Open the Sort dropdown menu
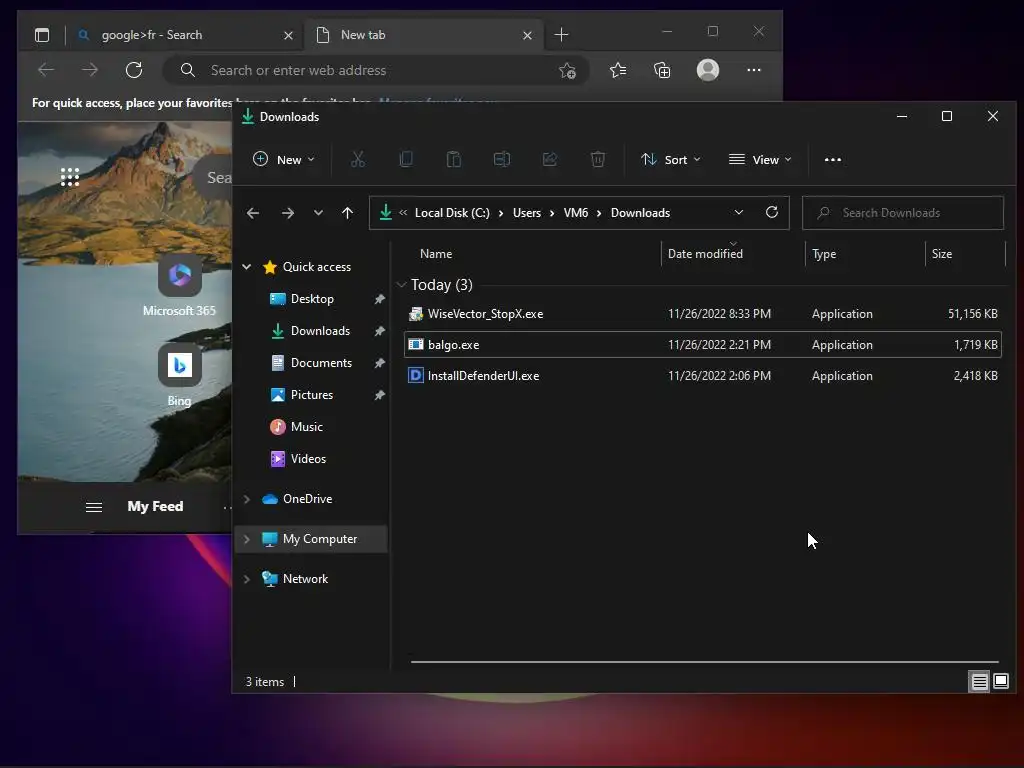1024x768 pixels. click(x=671, y=159)
